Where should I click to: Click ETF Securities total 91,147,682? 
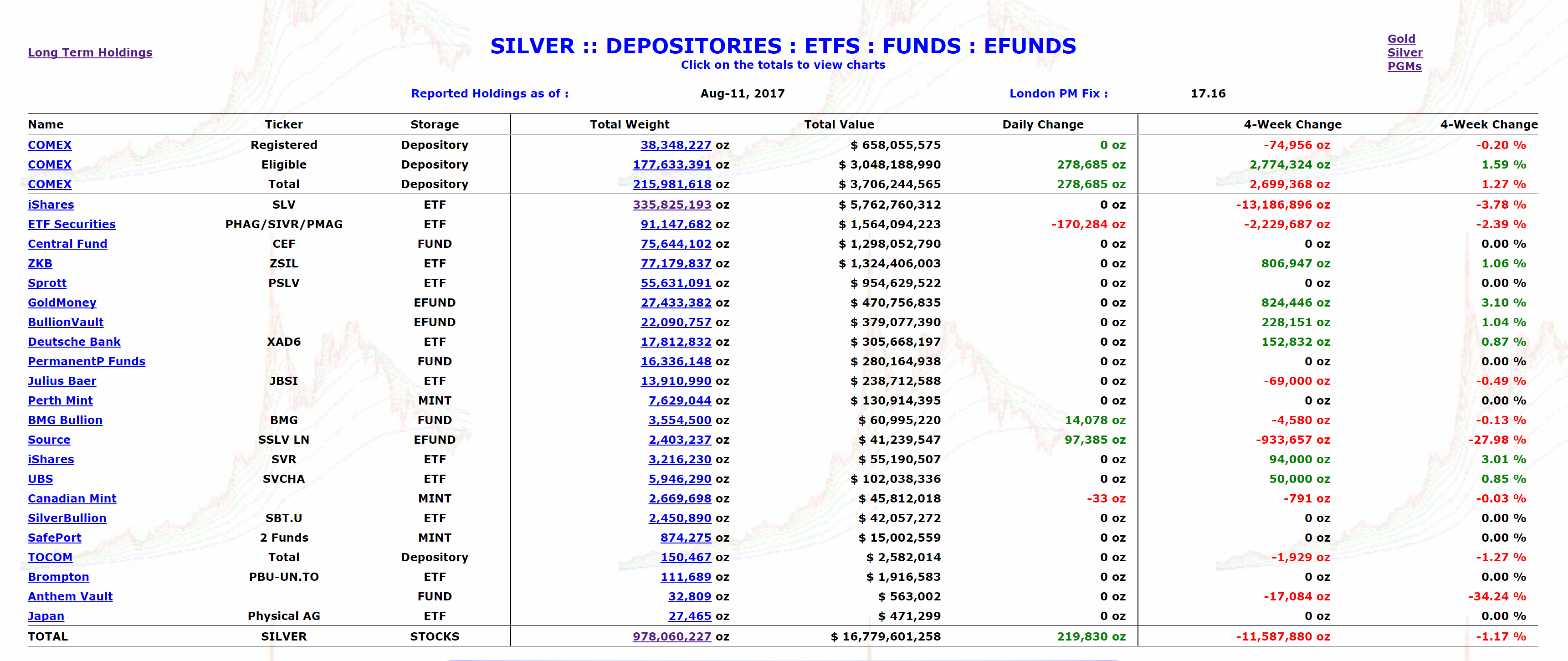click(676, 224)
